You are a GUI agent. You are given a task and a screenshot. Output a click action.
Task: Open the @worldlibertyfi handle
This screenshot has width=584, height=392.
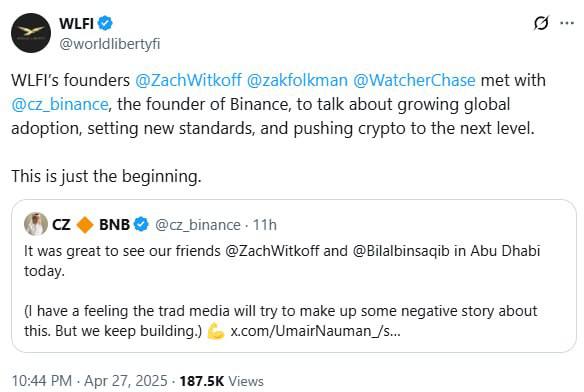point(110,44)
